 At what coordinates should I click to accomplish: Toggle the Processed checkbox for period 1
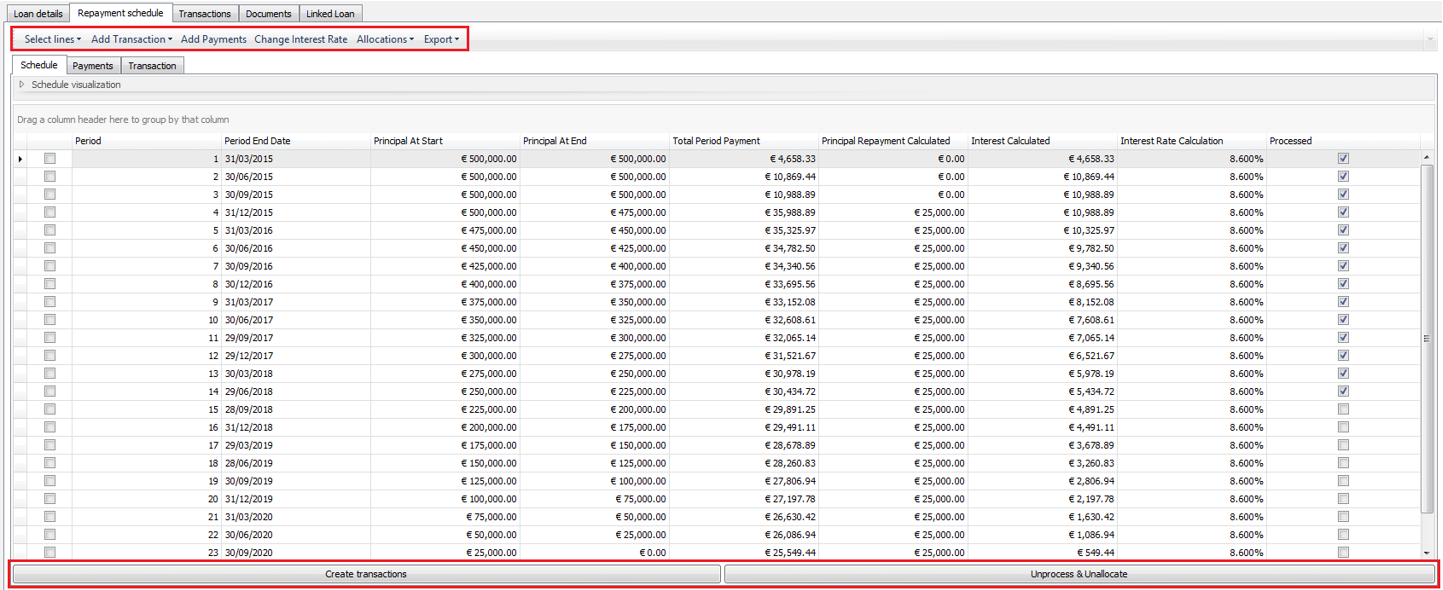(1343, 159)
